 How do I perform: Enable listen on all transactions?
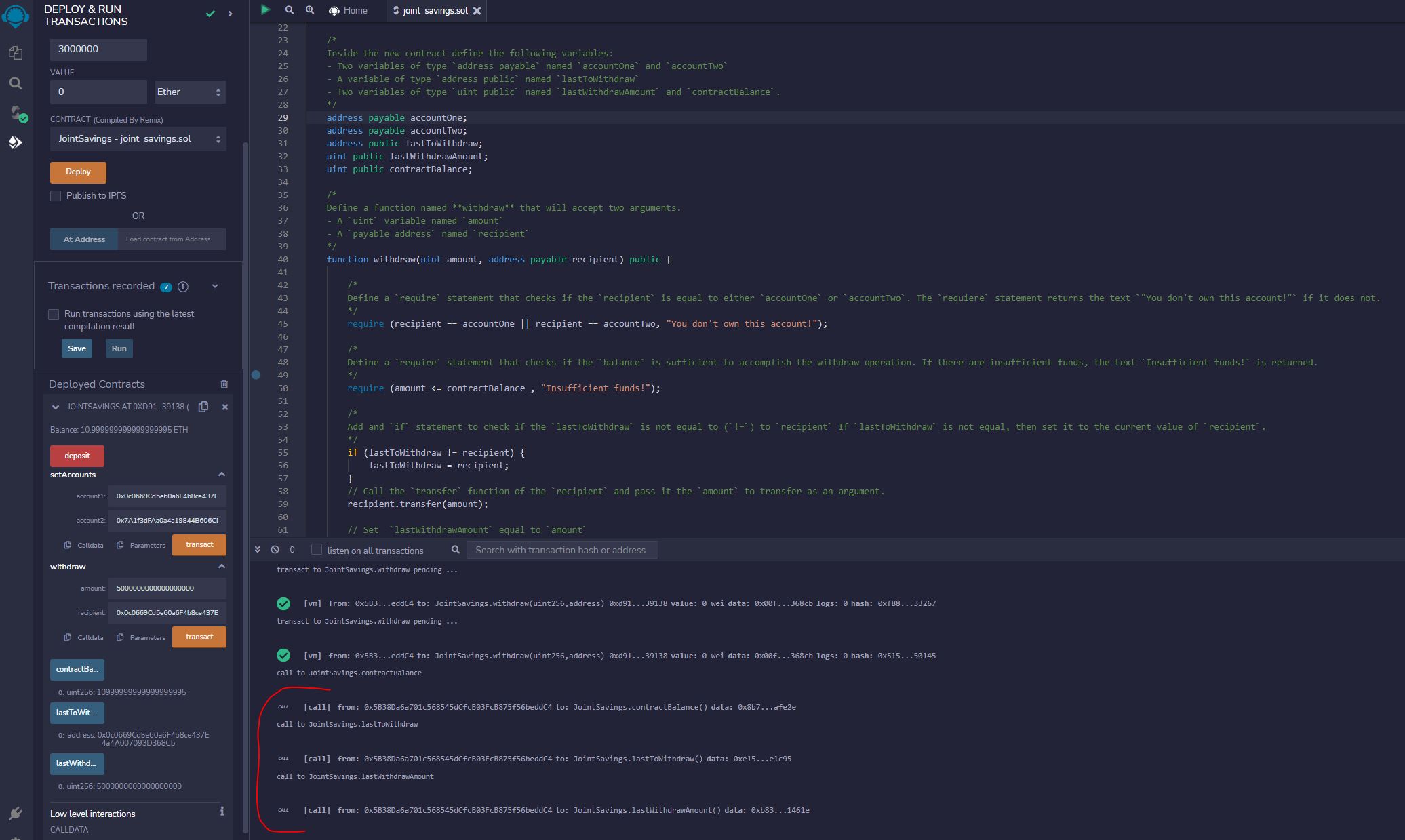(316, 550)
